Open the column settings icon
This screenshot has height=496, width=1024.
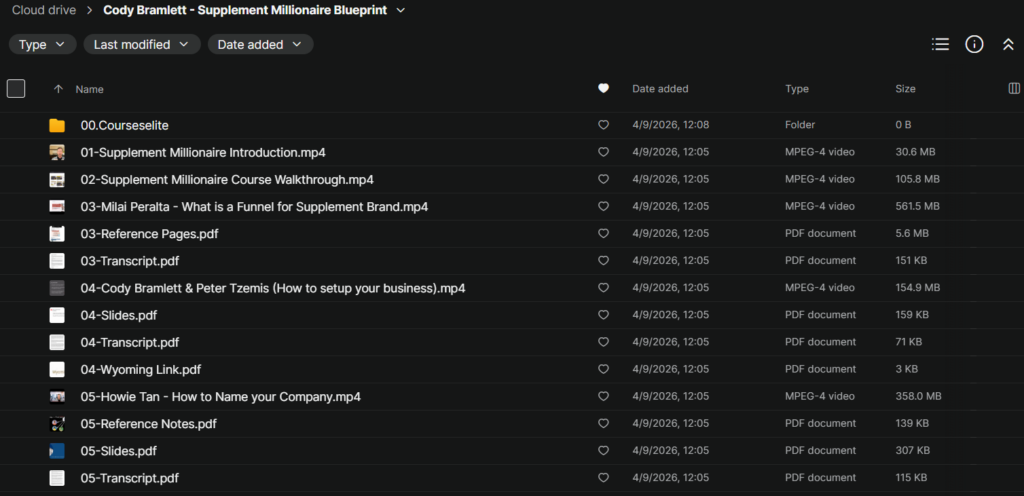(x=1014, y=89)
